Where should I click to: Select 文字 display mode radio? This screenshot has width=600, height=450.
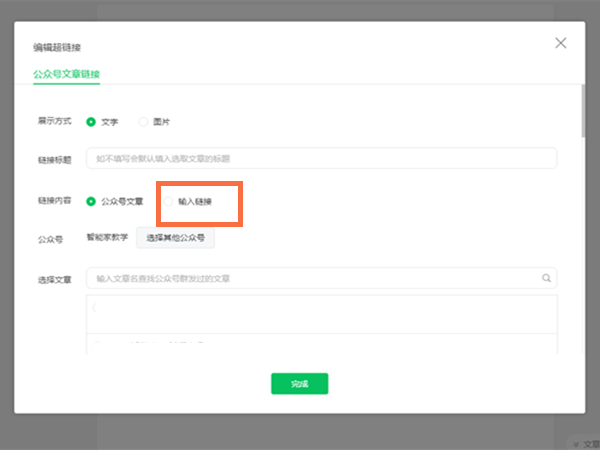(91, 122)
